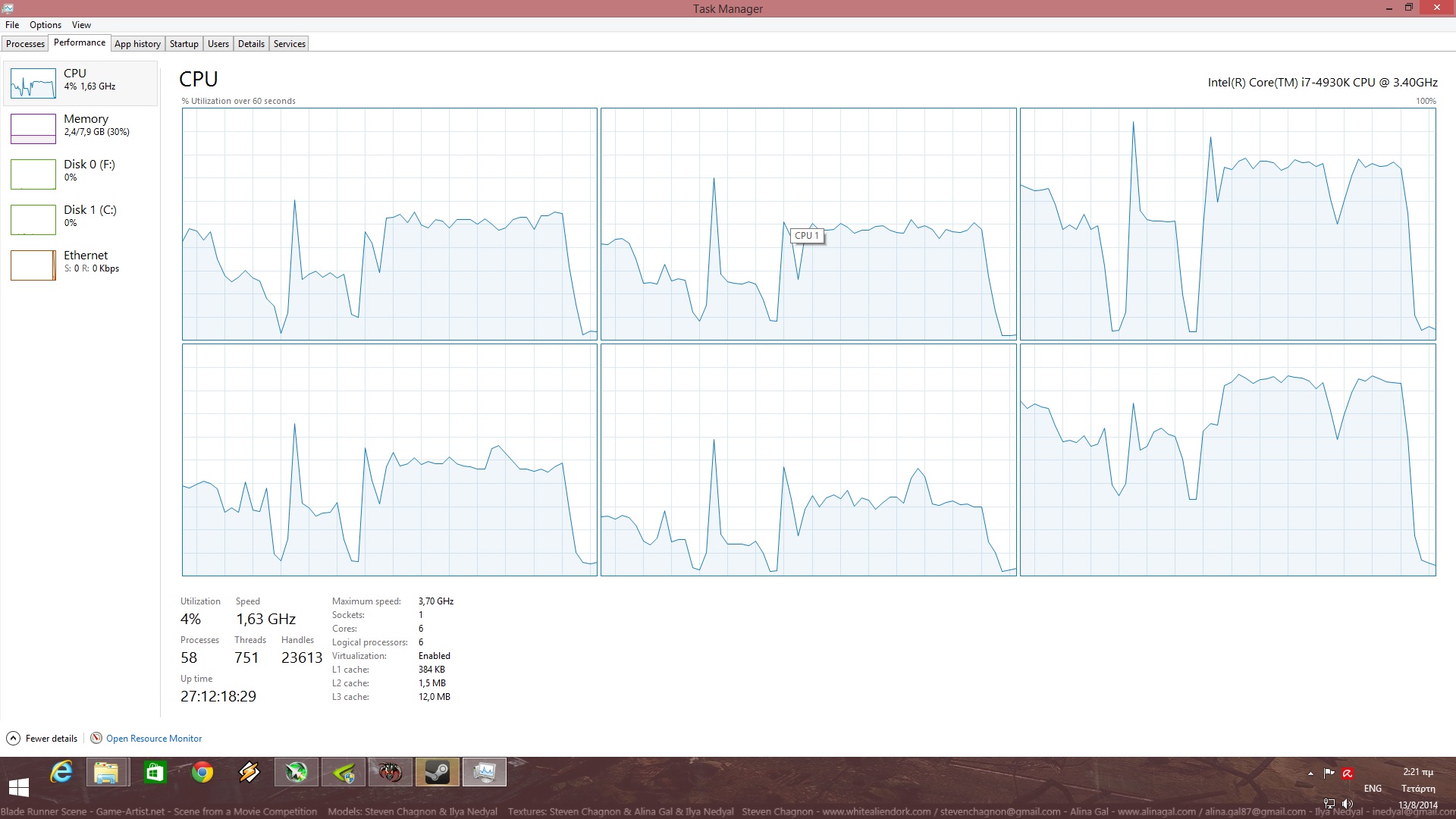Select the CPU performance thumbnail

[x=33, y=83]
